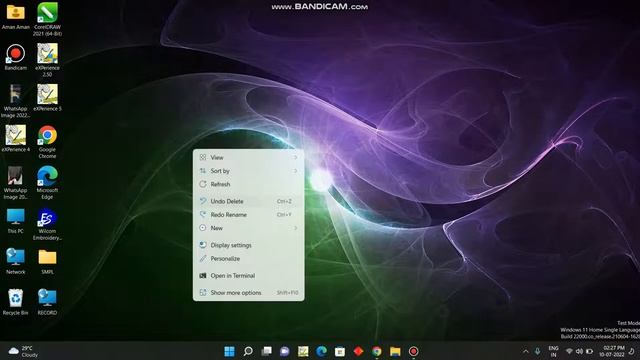Open Microsoft Store from the taskbar

[340, 351]
